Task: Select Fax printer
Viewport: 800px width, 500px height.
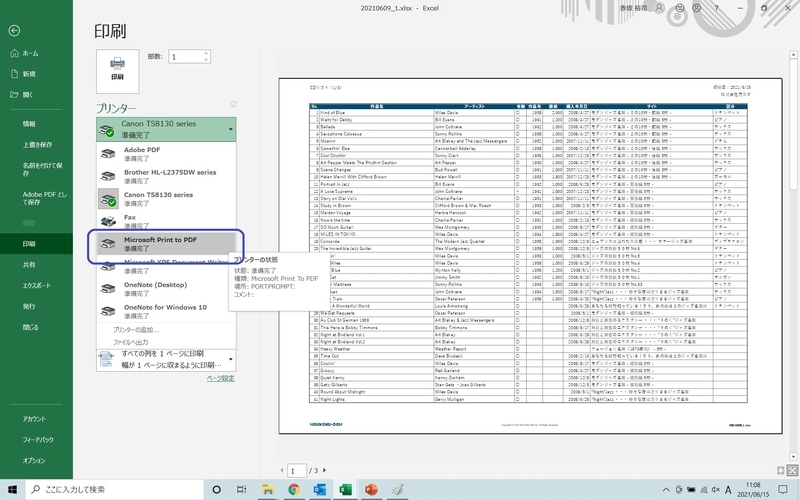Action: (x=166, y=221)
